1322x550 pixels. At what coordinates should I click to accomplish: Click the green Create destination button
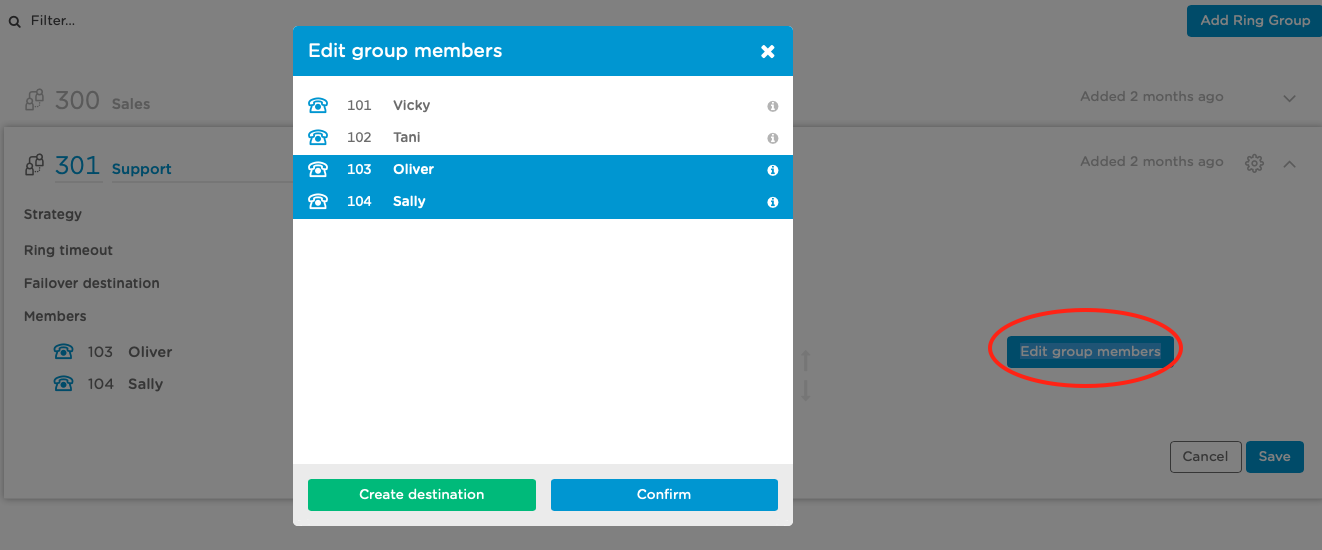pyautogui.click(x=422, y=495)
